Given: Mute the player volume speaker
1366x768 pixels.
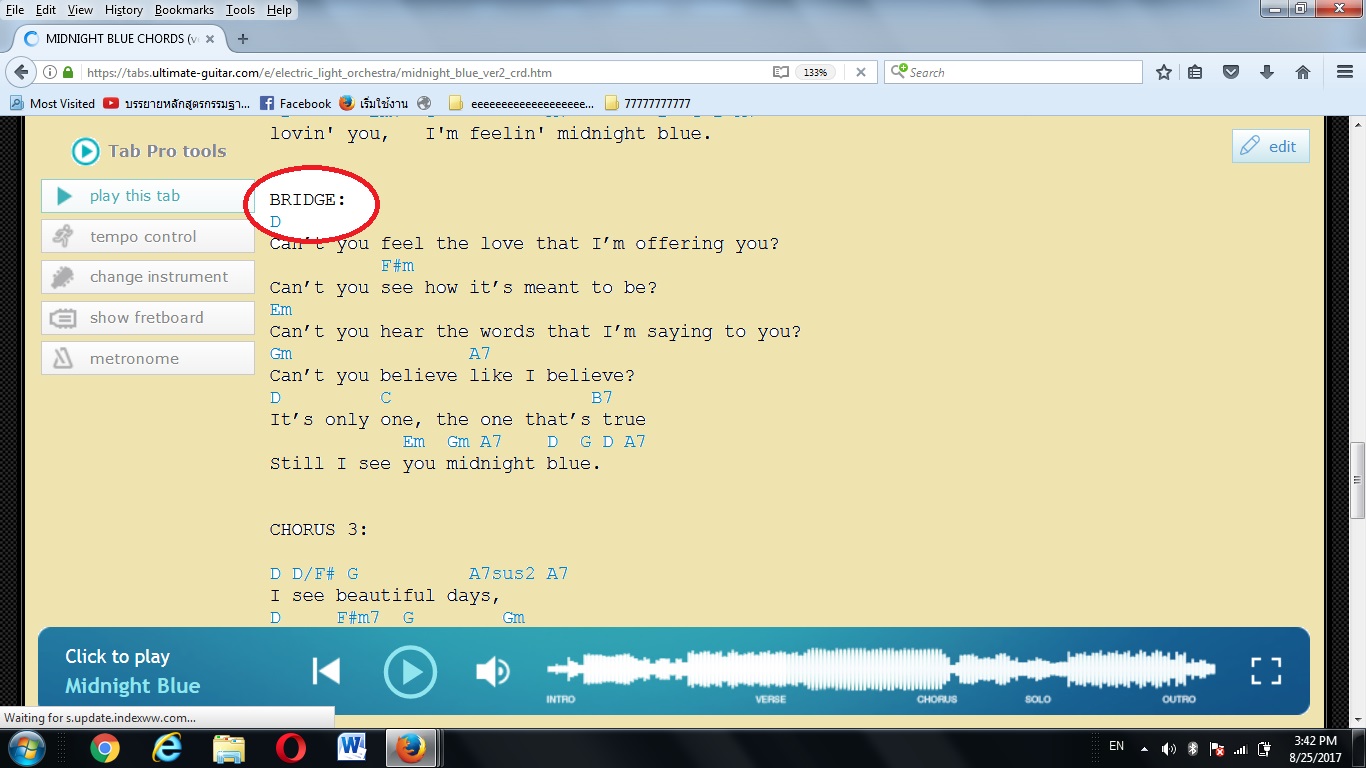Looking at the screenshot, I should tap(492, 671).
